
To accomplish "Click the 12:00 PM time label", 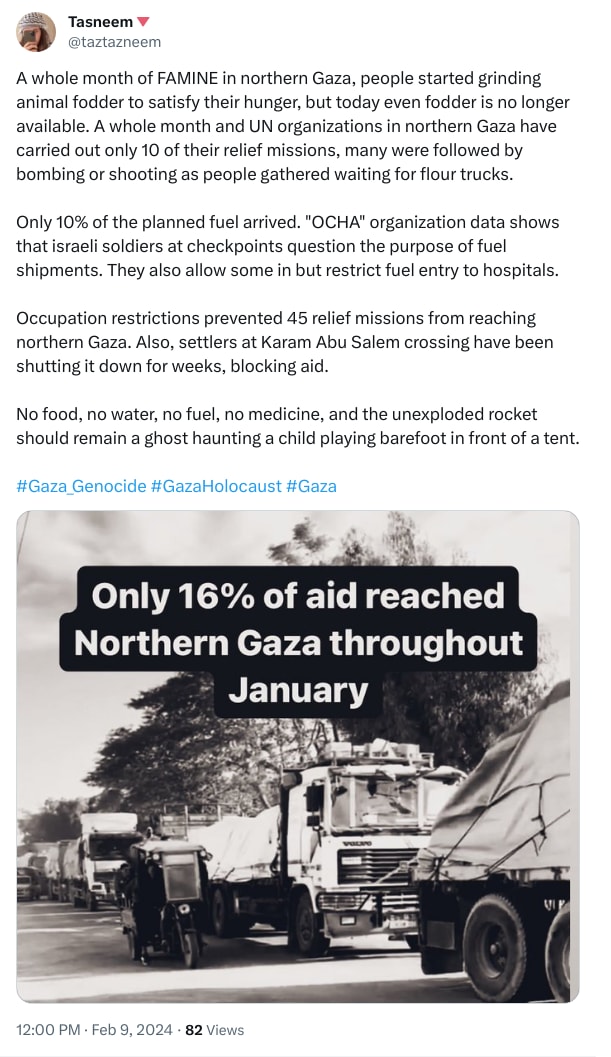I will [x=43, y=1030].
